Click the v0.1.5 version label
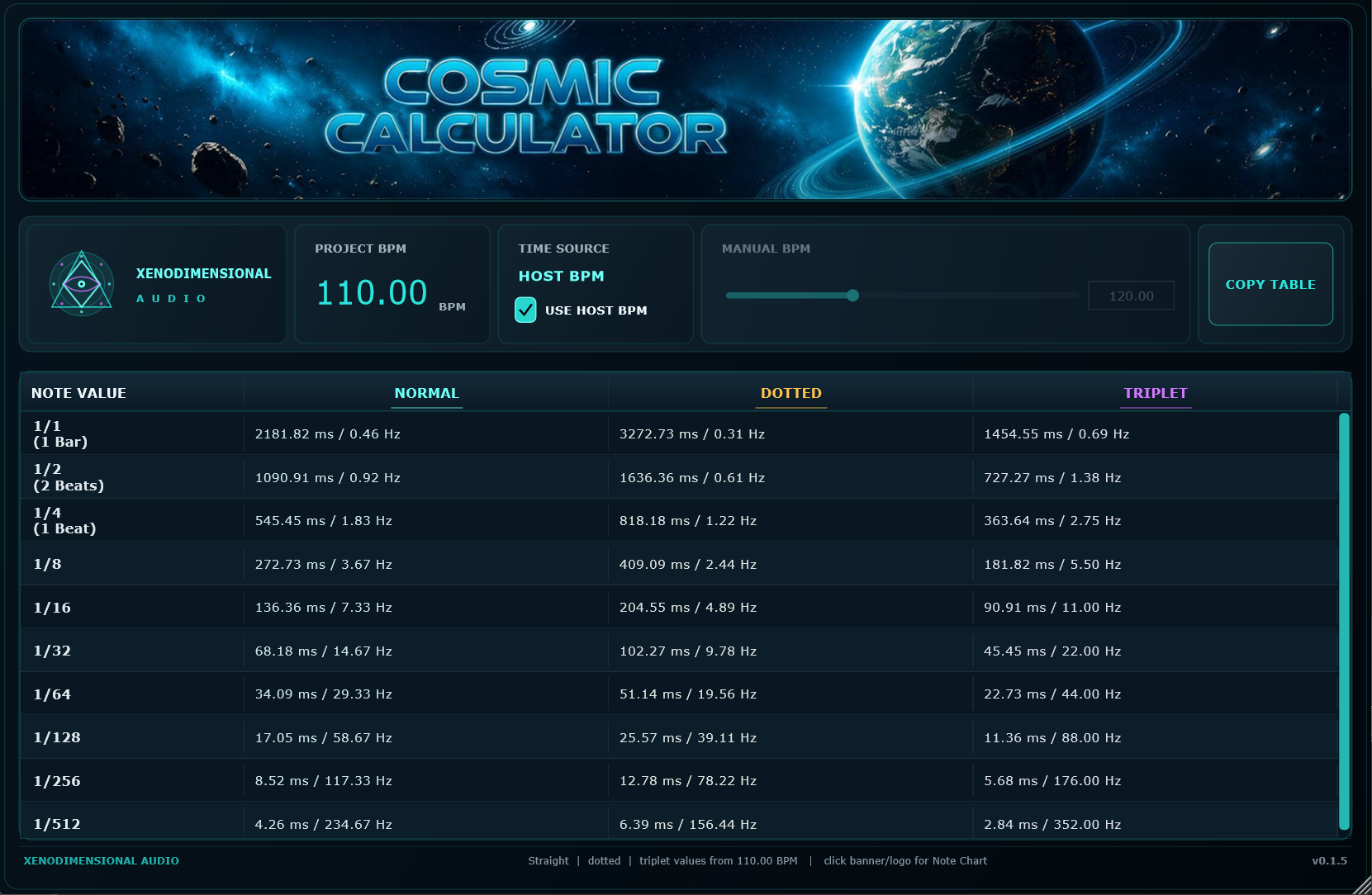Viewport: 1372px width, 895px height. (x=1329, y=861)
